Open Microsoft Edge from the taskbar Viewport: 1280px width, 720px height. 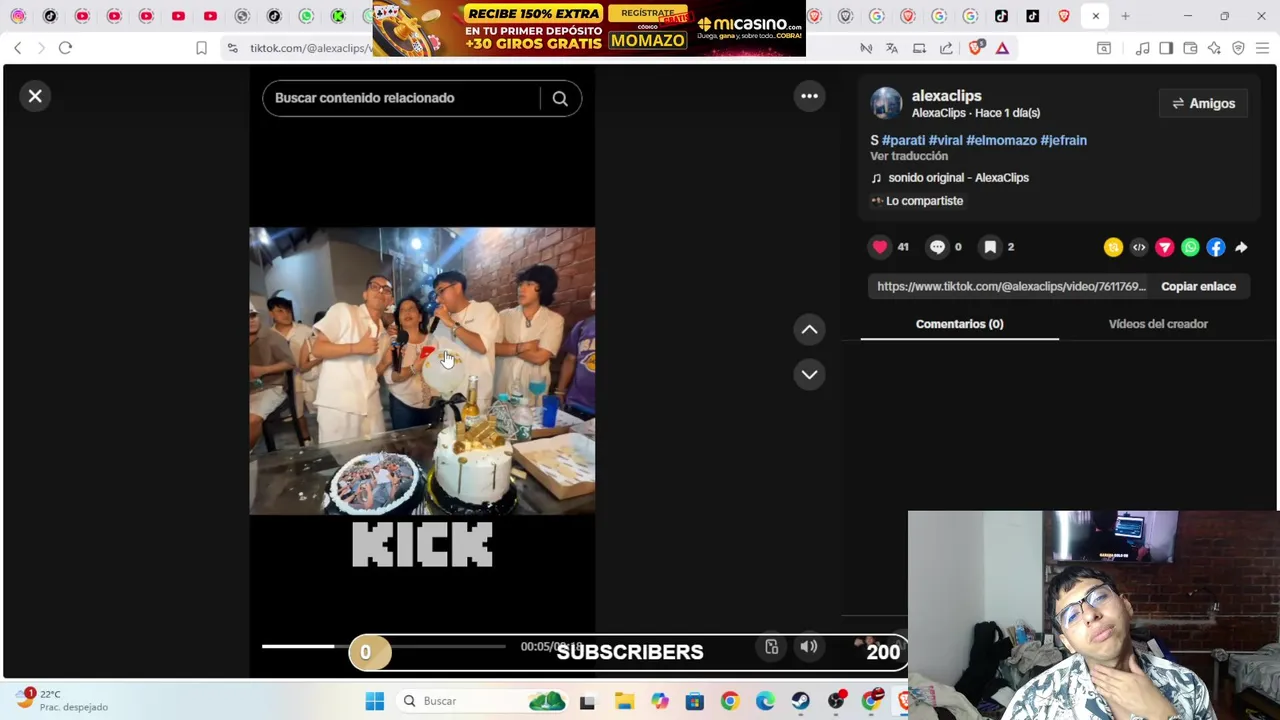(x=765, y=701)
